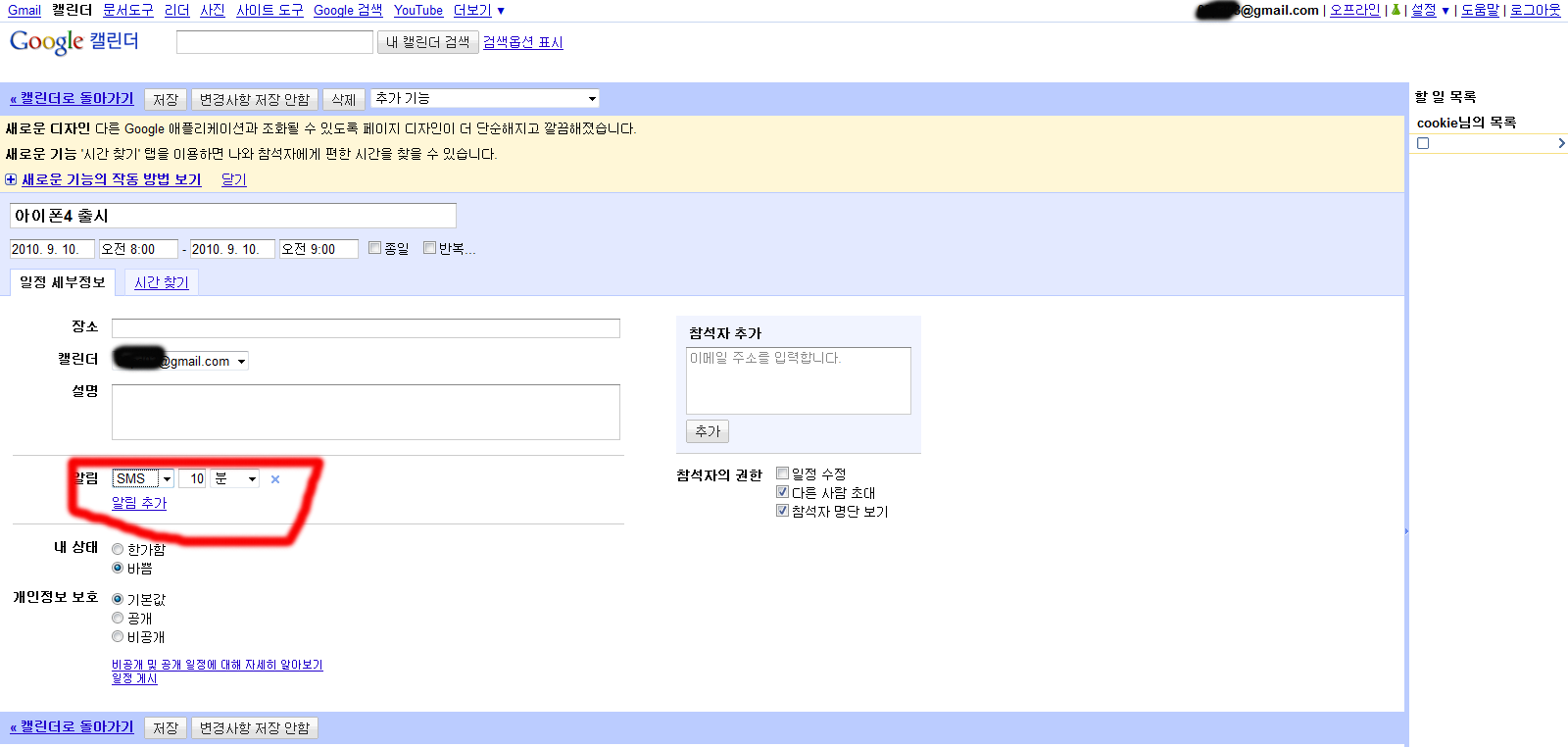Uncheck 참석자 명단 보기 permission
Viewport: 1568px width, 747px height.
point(782,511)
